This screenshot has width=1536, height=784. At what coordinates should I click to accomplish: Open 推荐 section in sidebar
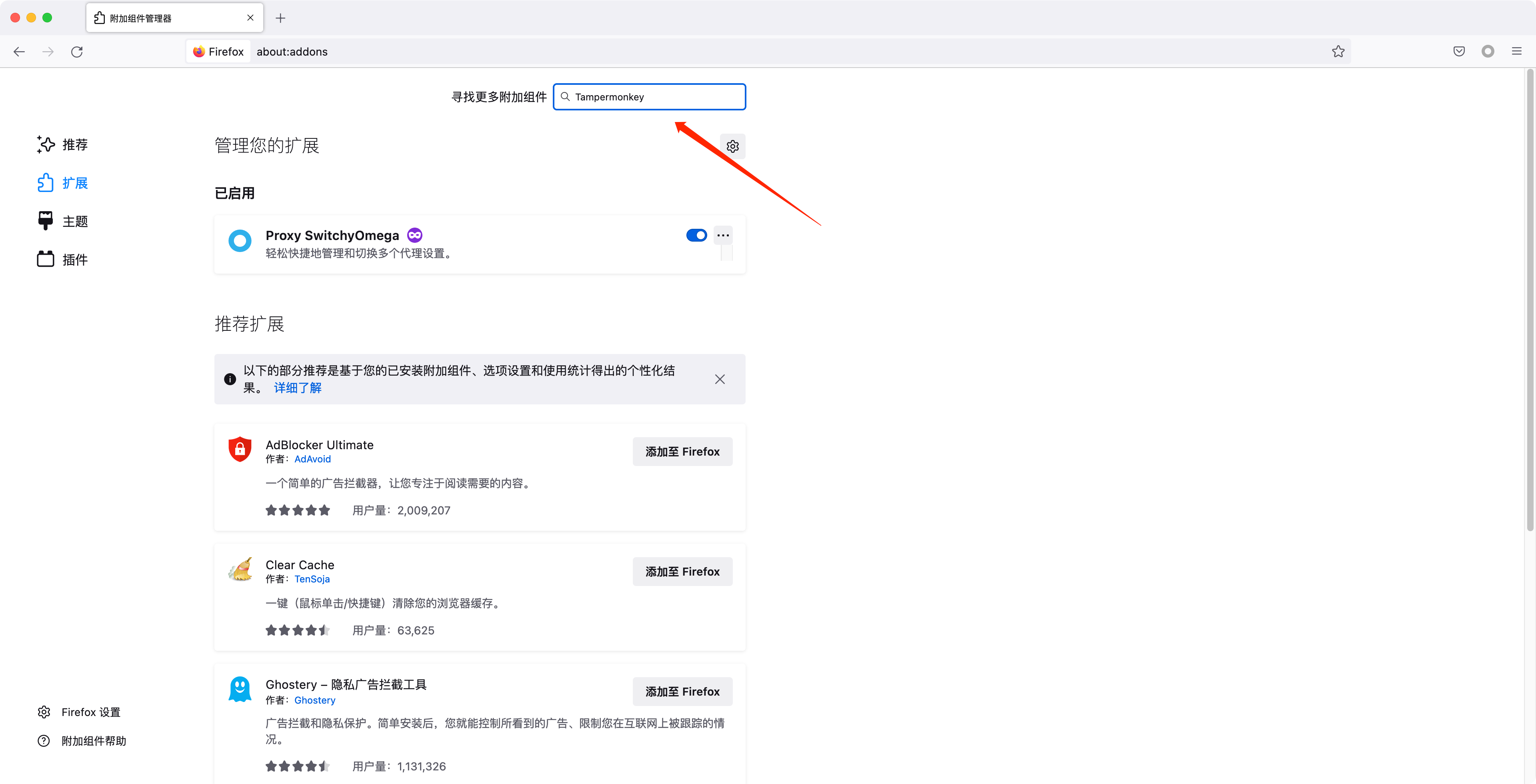[x=62, y=144]
